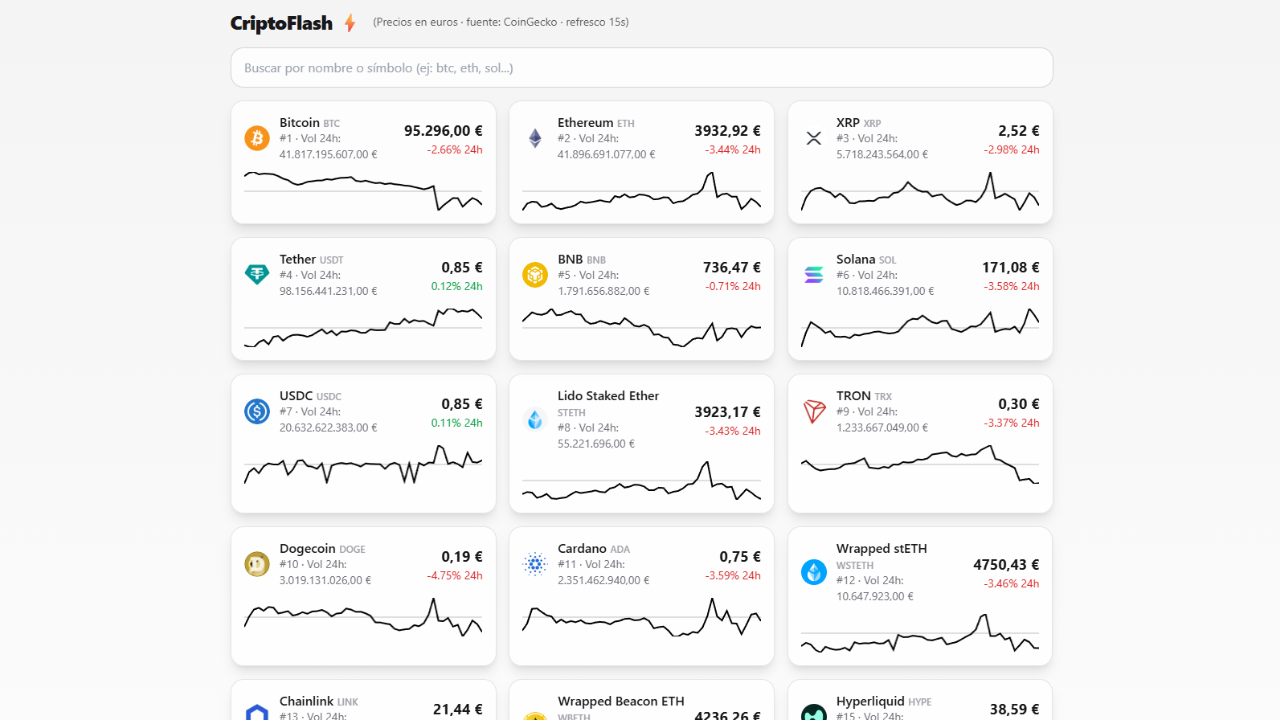Click the Bitcoin orange coin icon
1280x720 pixels.
[x=257, y=138]
